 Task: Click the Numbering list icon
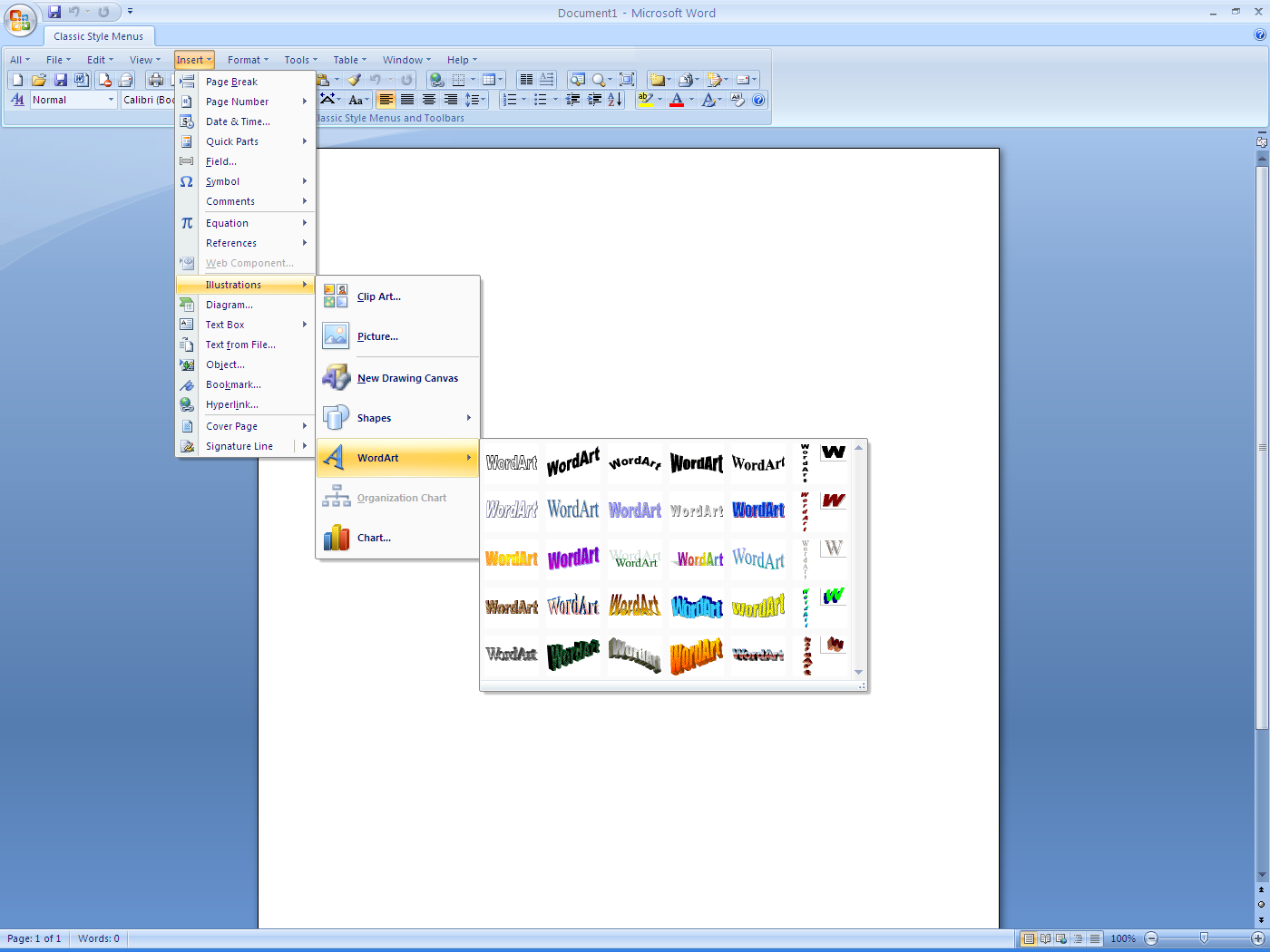pyautogui.click(x=510, y=100)
